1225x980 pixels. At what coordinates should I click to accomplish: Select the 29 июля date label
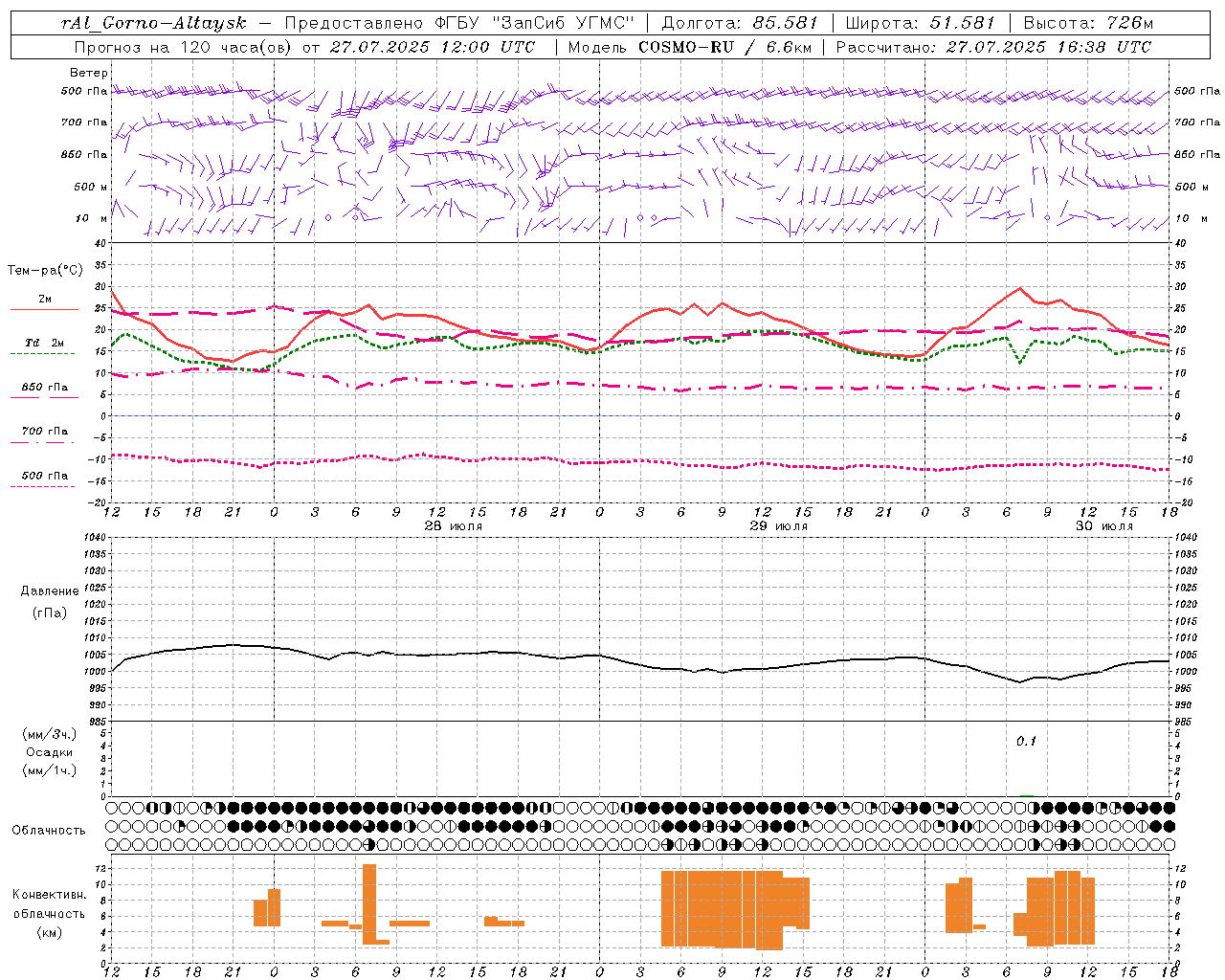(x=777, y=526)
